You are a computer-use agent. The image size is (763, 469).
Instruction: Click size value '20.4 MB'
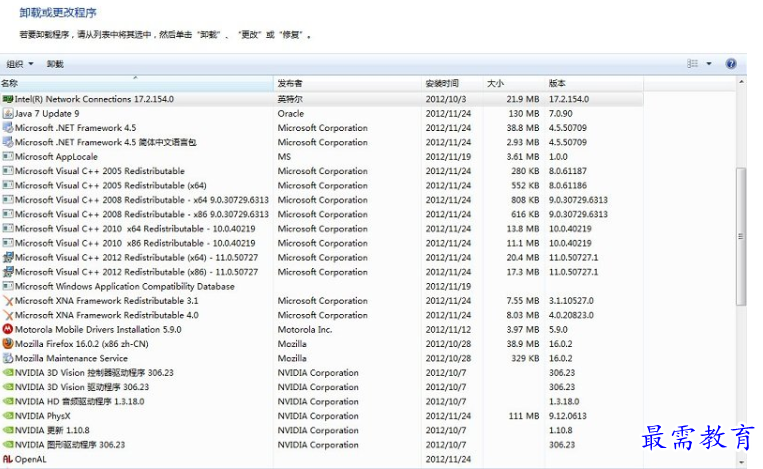[x=523, y=257]
